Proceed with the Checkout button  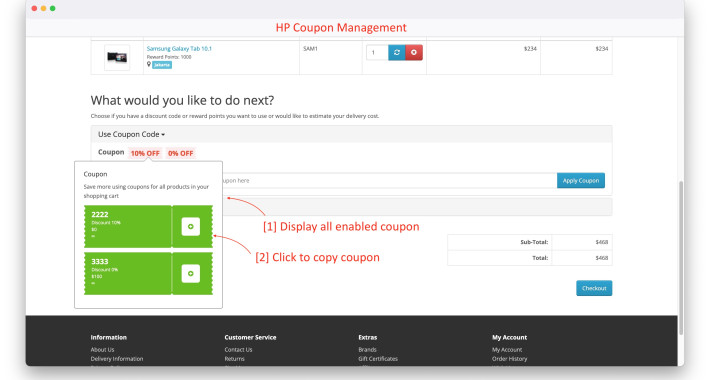[594, 288]
